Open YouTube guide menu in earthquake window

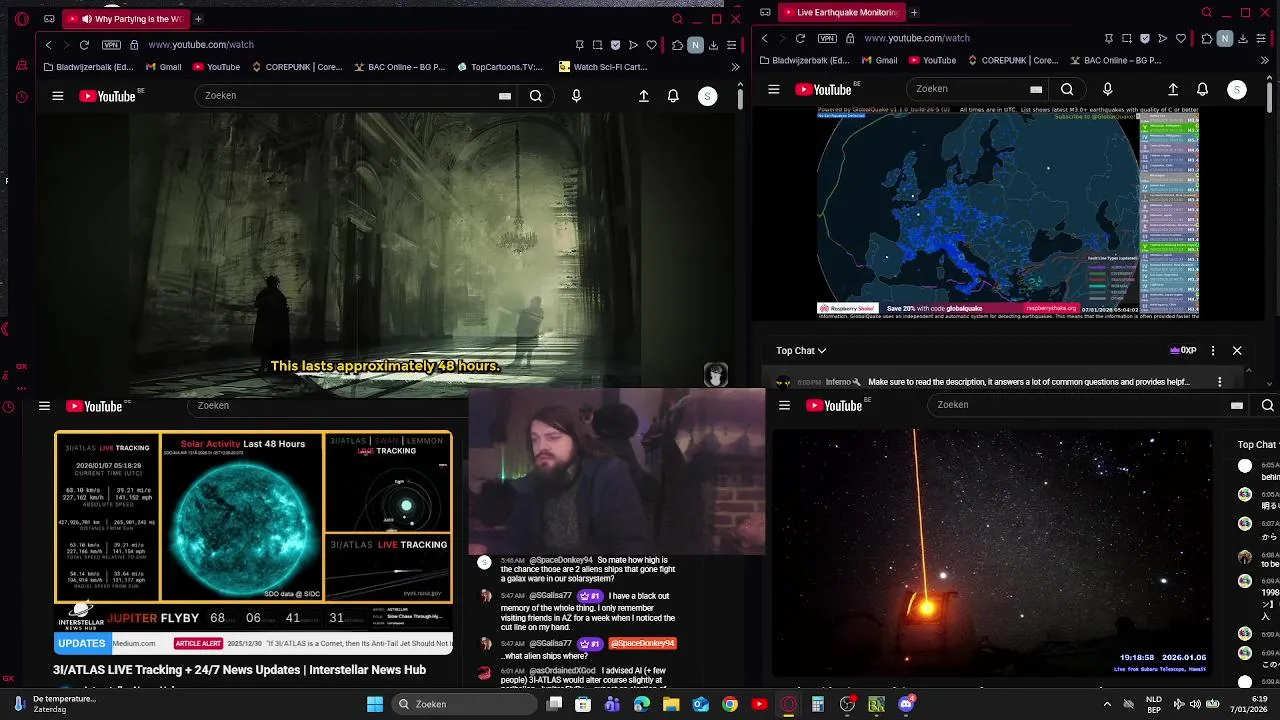(773, 89)
